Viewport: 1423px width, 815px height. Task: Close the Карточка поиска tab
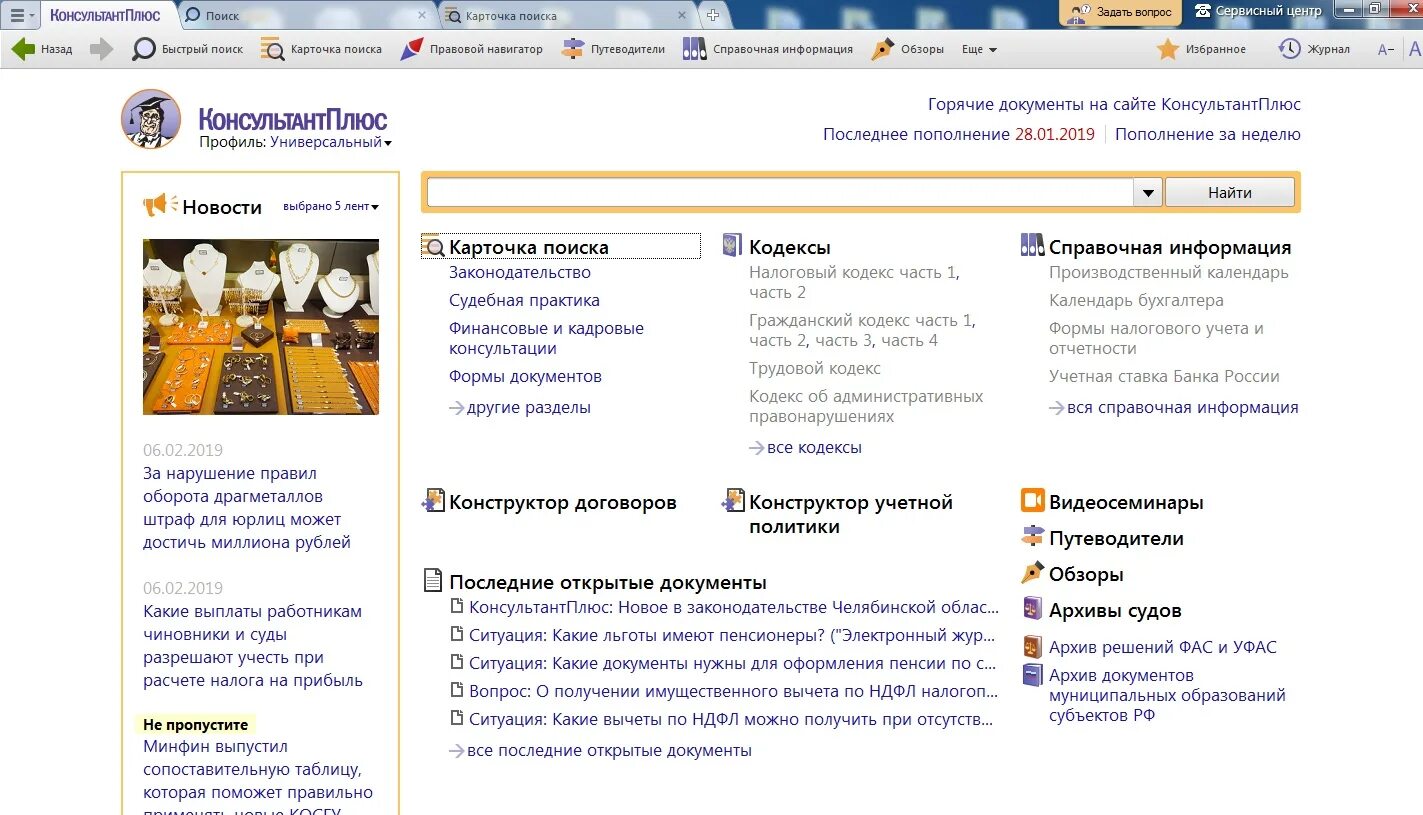pyautogui.click(x=682, y=16)
